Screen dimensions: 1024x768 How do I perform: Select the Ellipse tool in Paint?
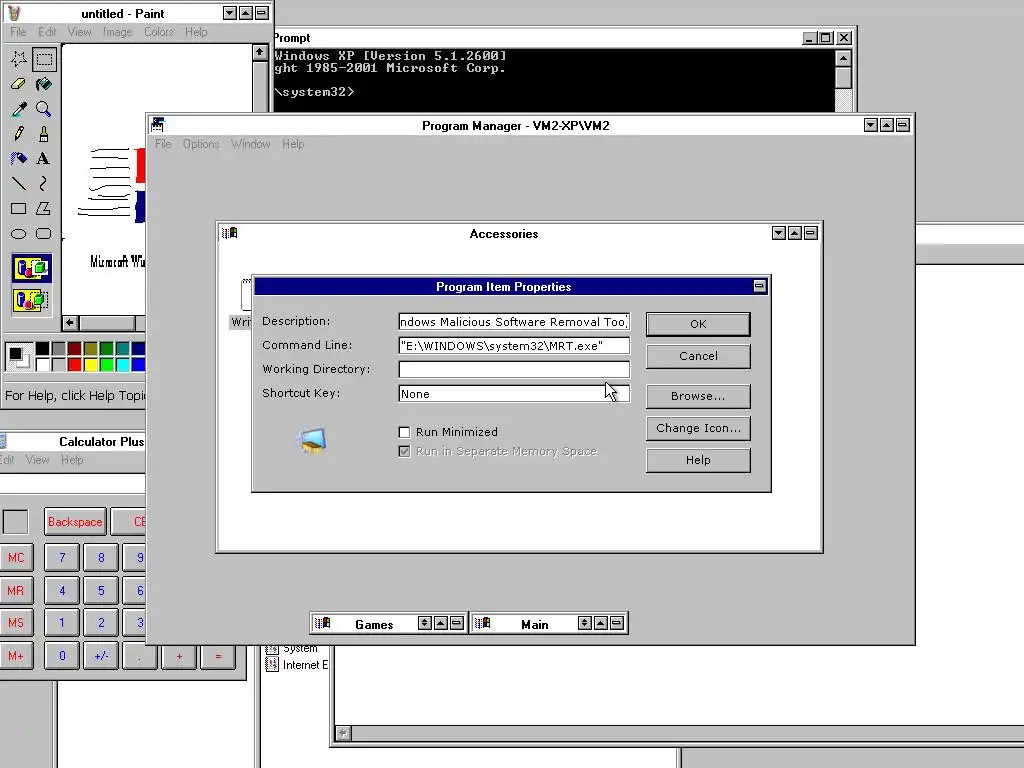point(18,233)
